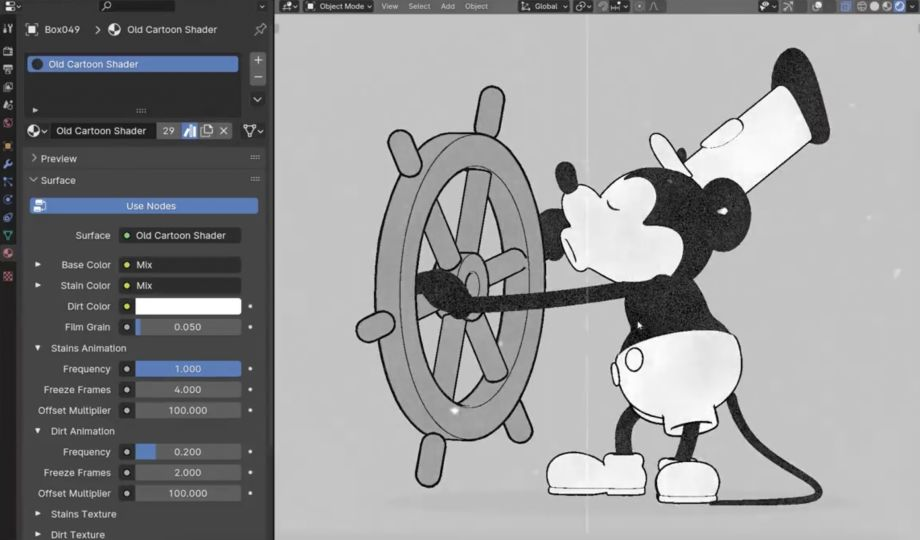This screenshot has height=540, width=920.
Task: Open the browse material sphere dropdown
Action: click(x=38, y=131)
